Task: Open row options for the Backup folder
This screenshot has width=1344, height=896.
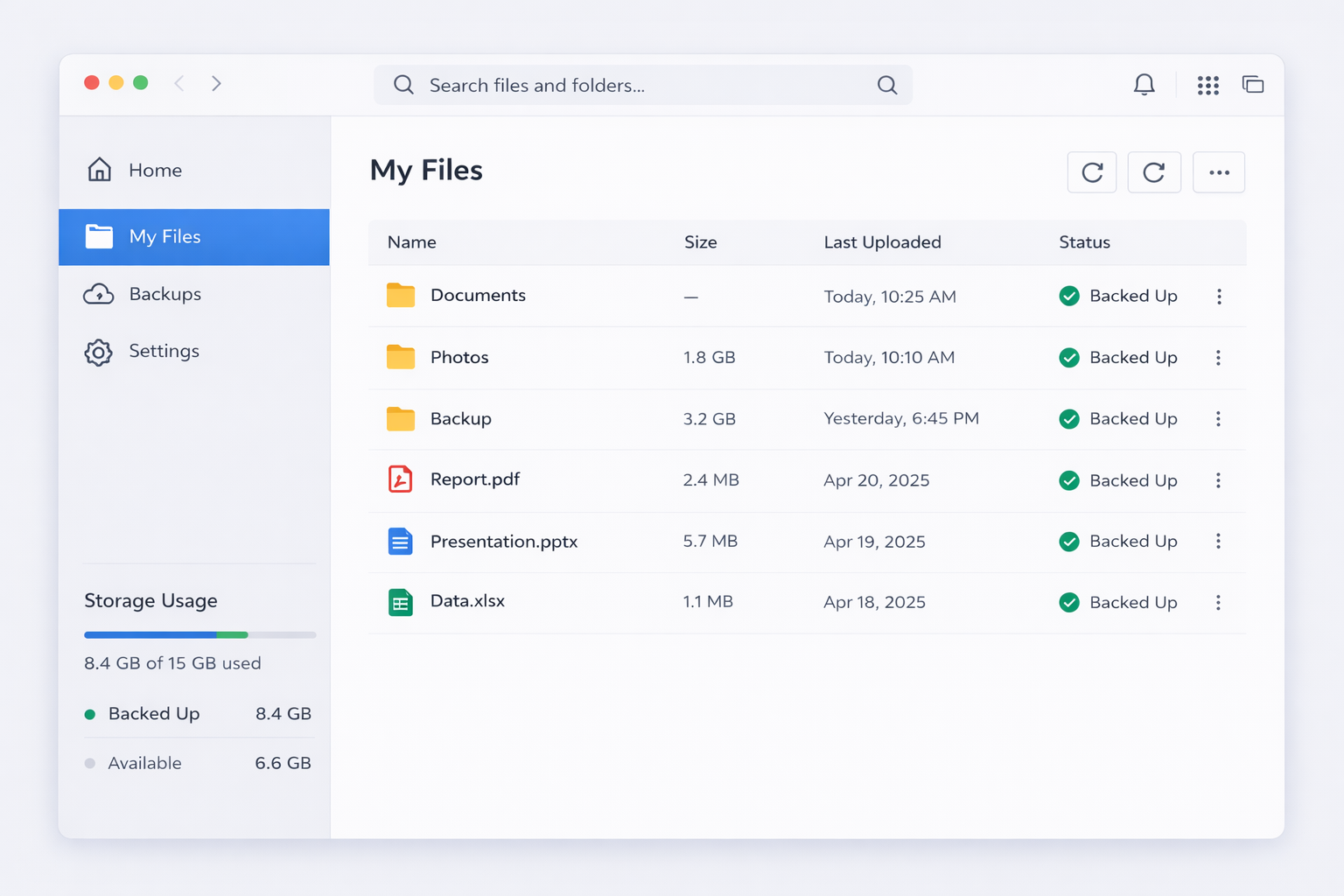Action: coord(1218,419)
